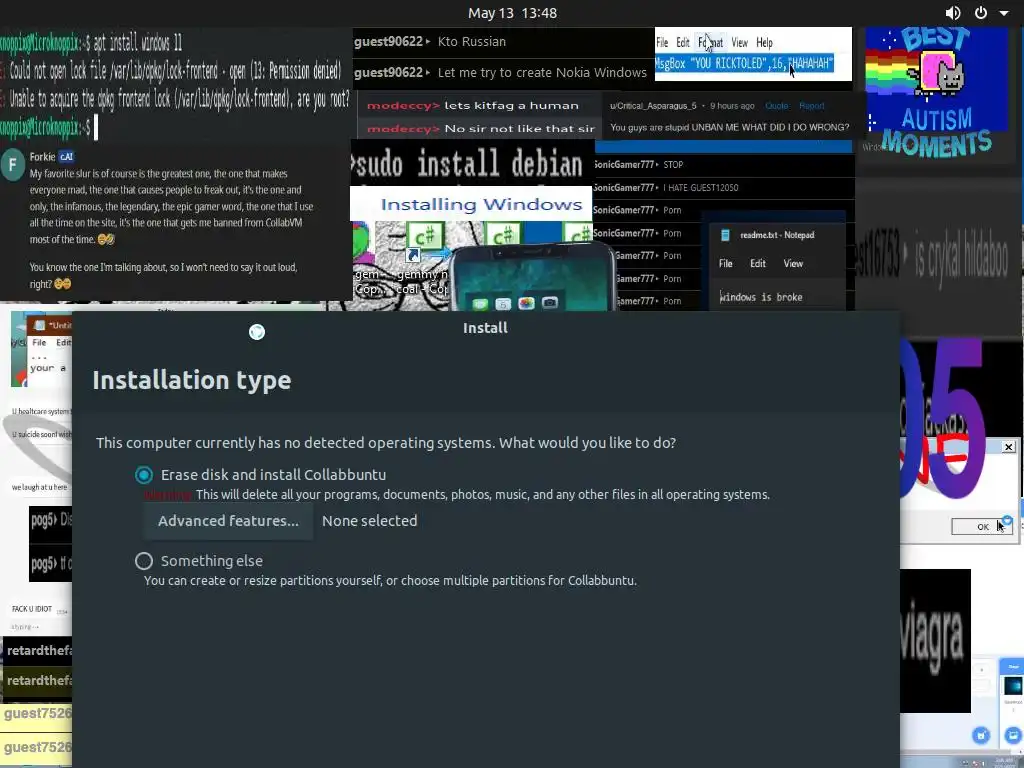Select the Something else radio option
The image size is (1024, 768).
point(144,561)
